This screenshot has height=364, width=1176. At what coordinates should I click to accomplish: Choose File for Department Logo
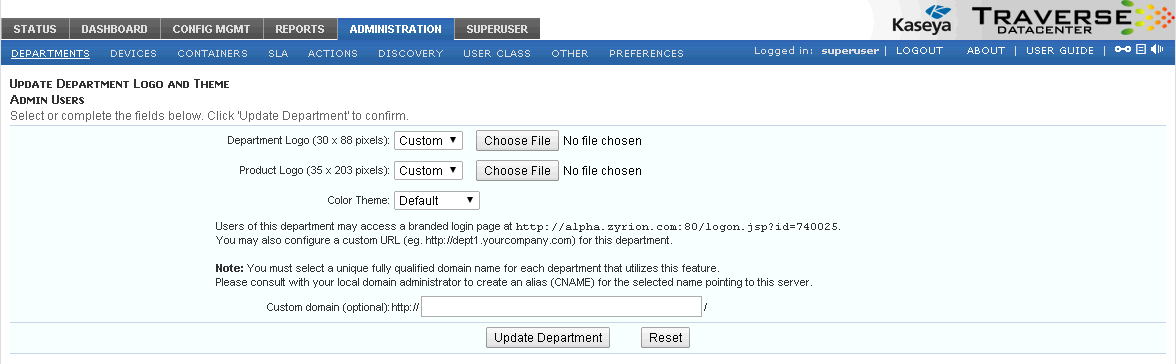click(x=518, y=140)
